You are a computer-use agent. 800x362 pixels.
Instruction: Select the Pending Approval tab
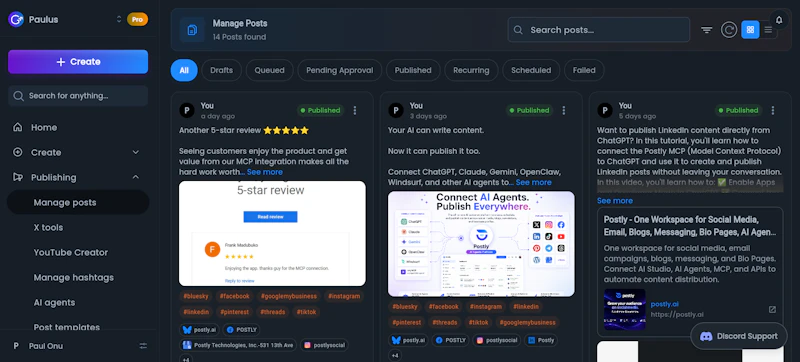coord(340,70)
